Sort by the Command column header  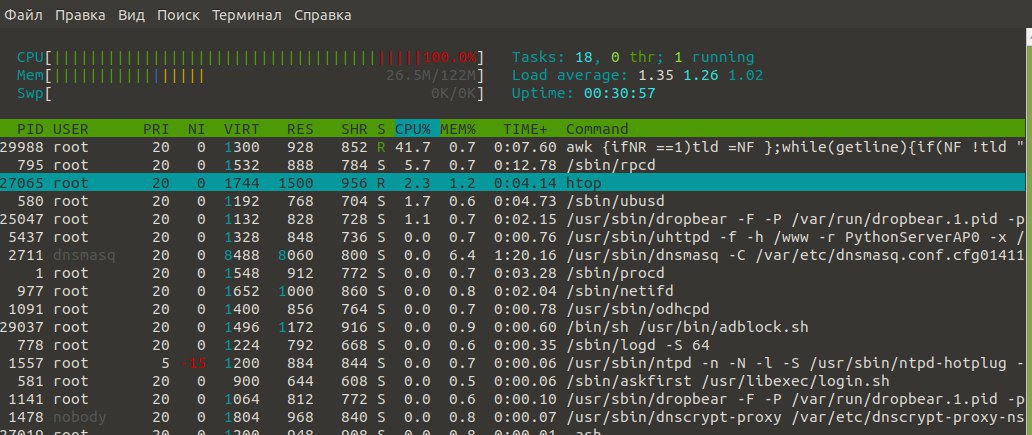click(x=597, y=129)
